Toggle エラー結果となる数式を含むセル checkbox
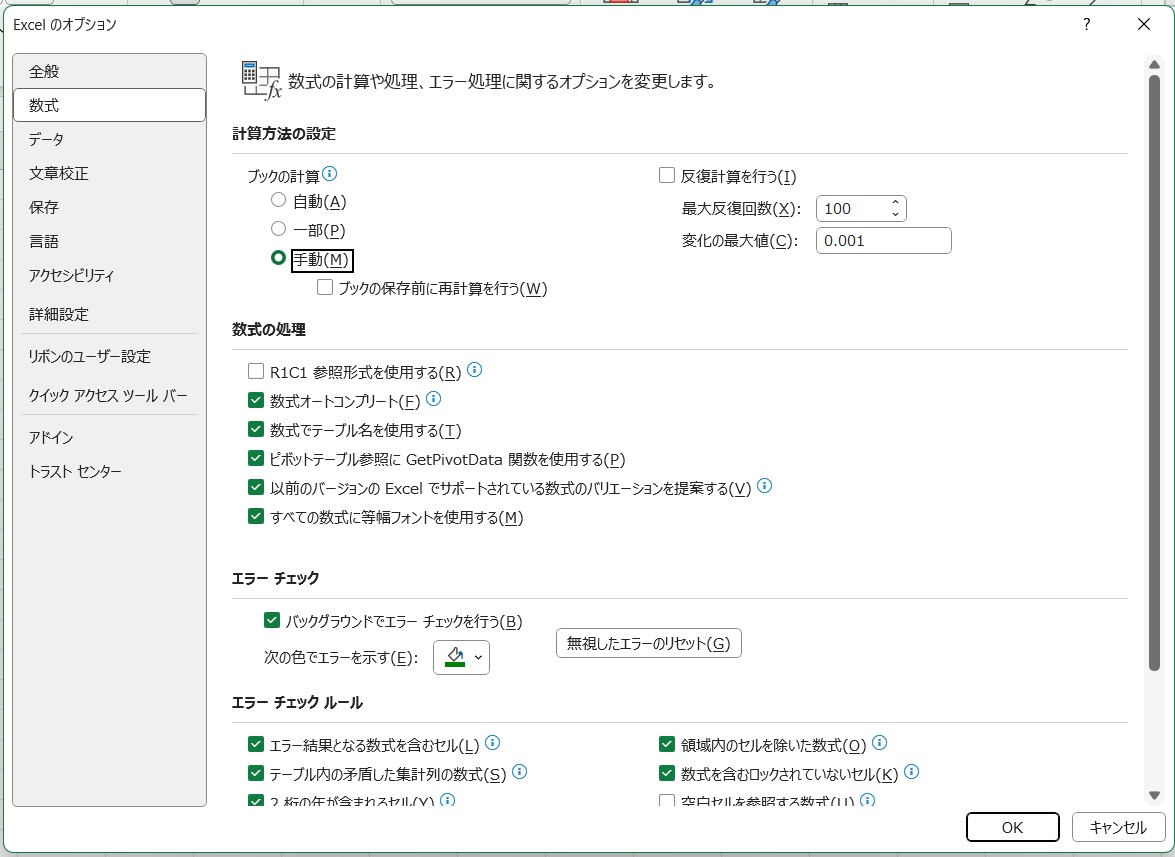This screenshot has height=857, width=1175. (x=256, y=744)
